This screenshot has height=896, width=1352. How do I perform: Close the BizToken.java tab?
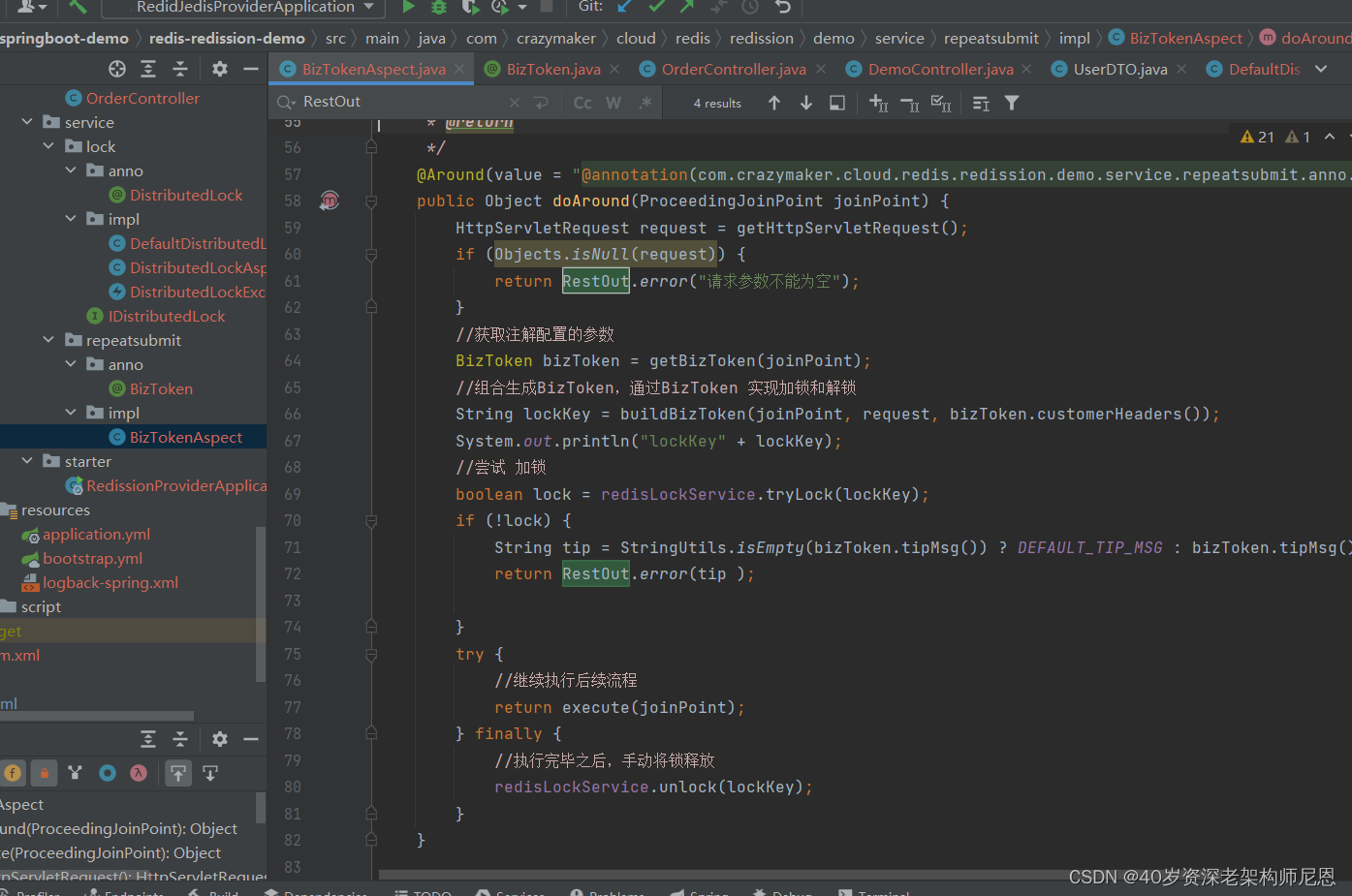(x=615, y=69)
